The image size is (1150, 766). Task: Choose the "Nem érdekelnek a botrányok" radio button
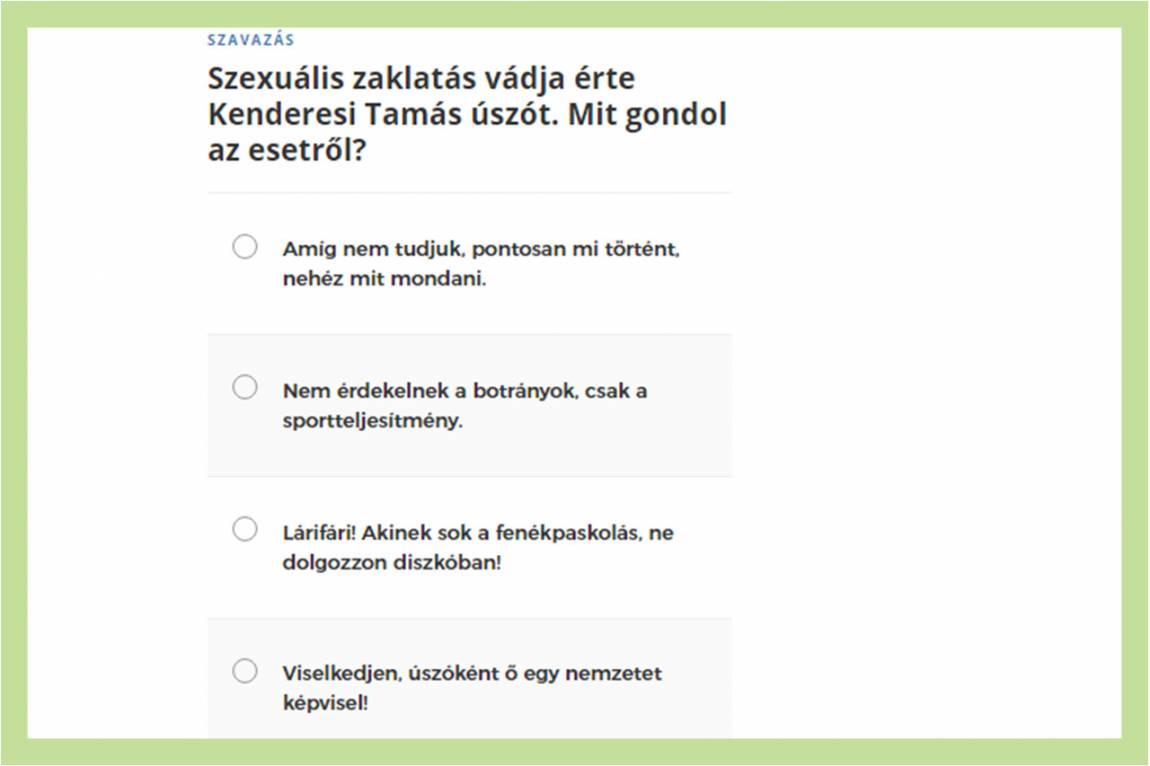(245, 387)
